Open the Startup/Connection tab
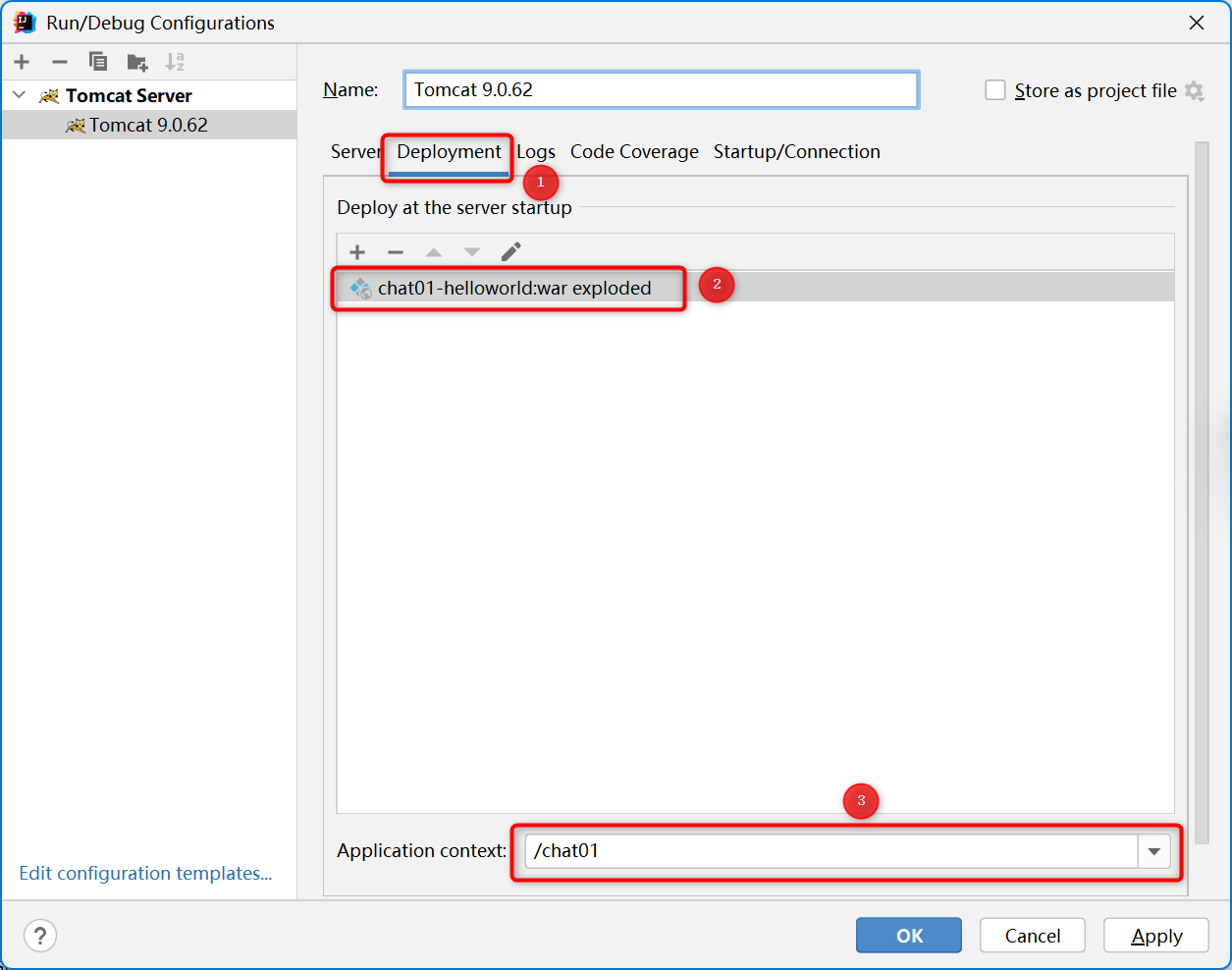 point(797,152)
